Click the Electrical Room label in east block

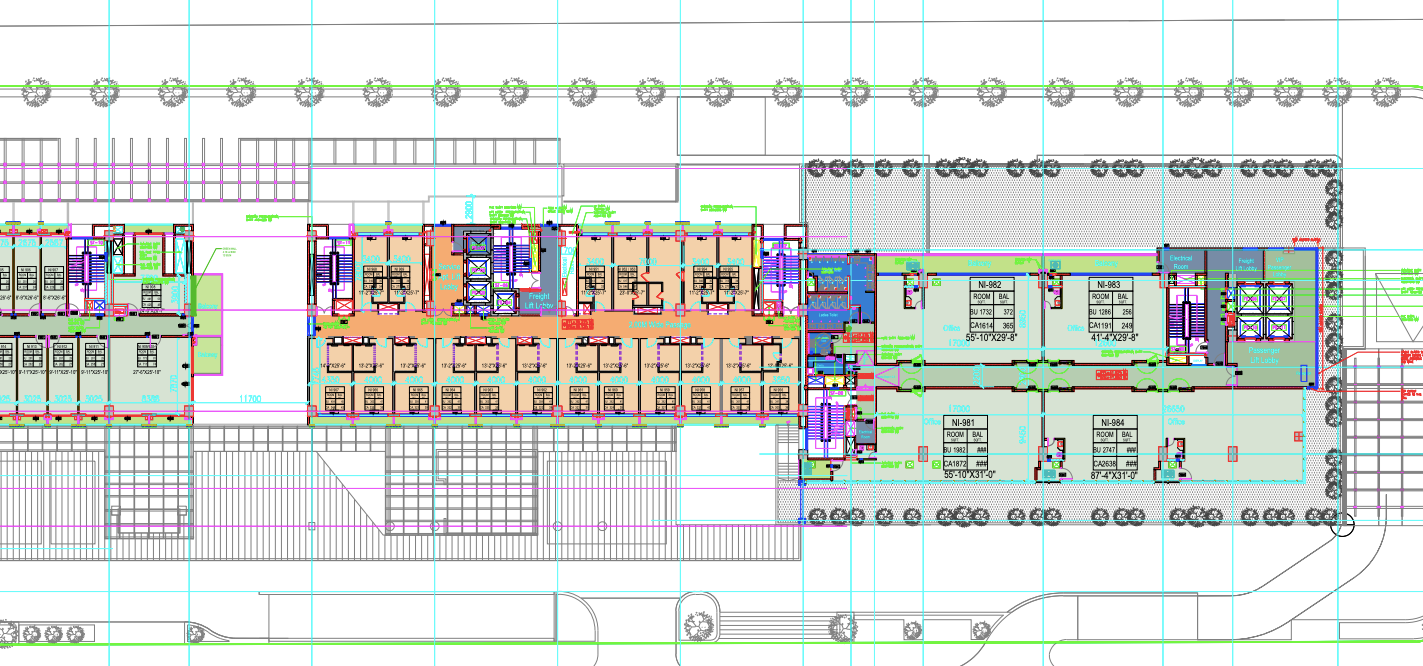tap(1181, 263)
